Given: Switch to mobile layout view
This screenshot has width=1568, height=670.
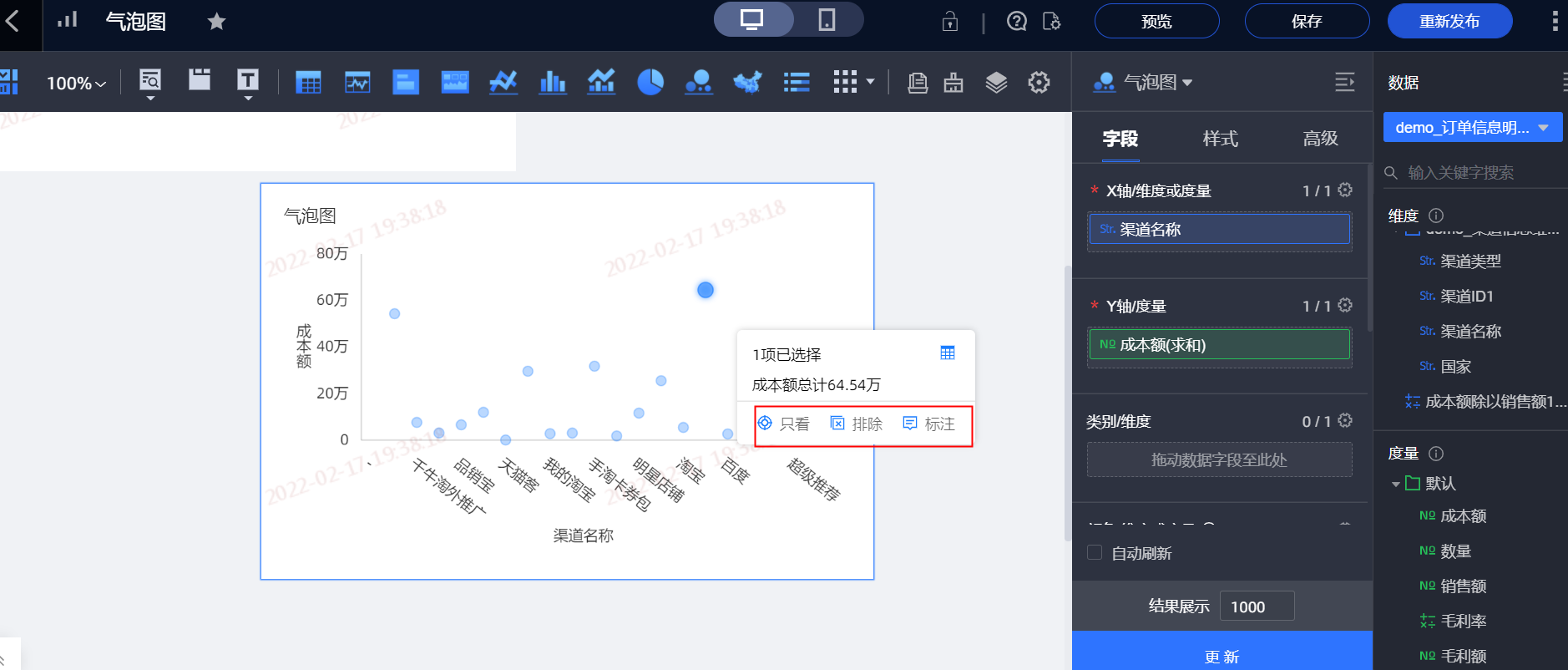Looking at the screenshot, I should point(827,20).
